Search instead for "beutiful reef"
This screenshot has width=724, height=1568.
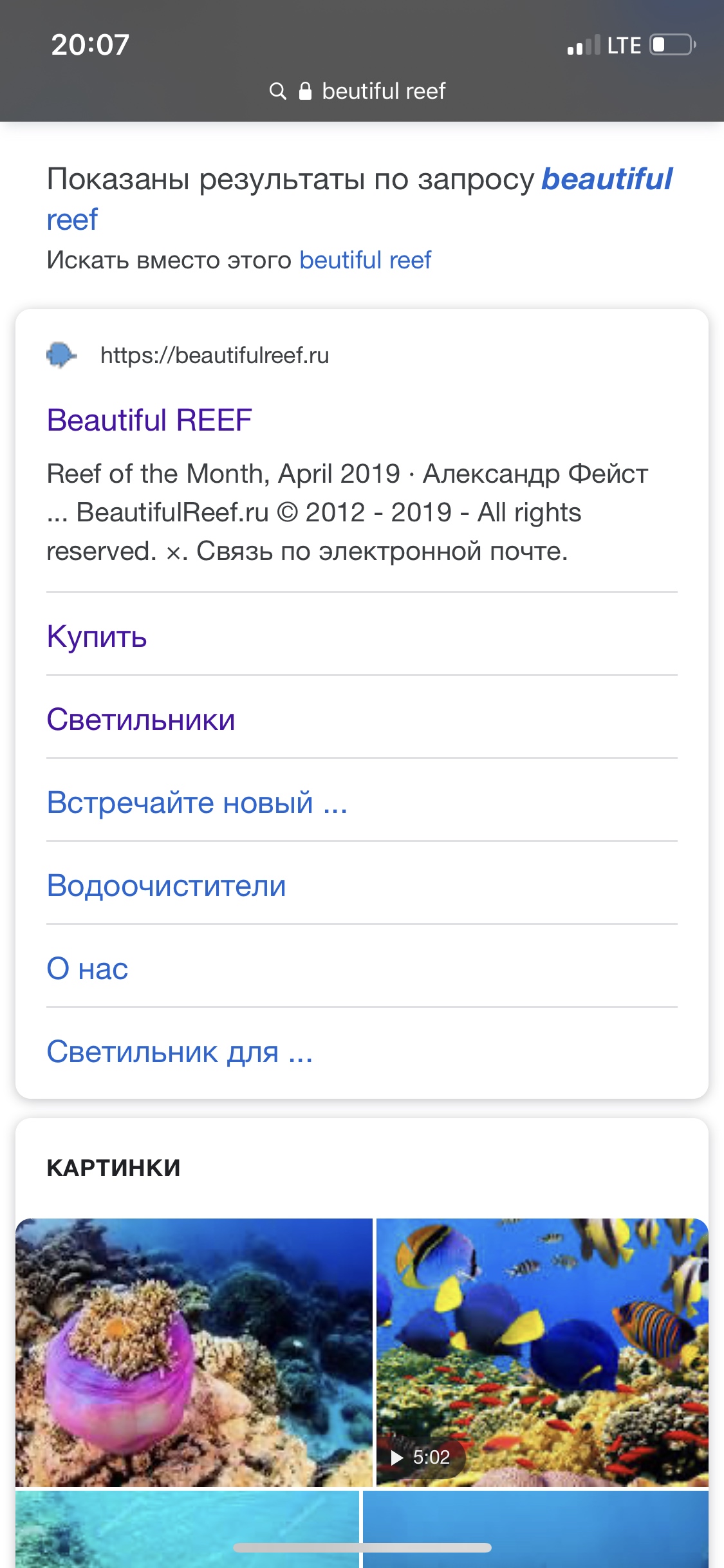click(x=365, y=260)
